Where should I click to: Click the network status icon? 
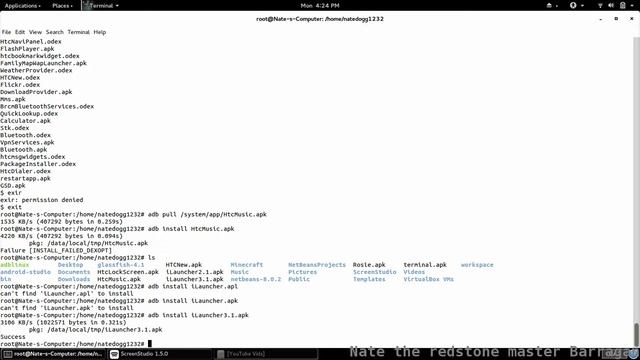600,6
